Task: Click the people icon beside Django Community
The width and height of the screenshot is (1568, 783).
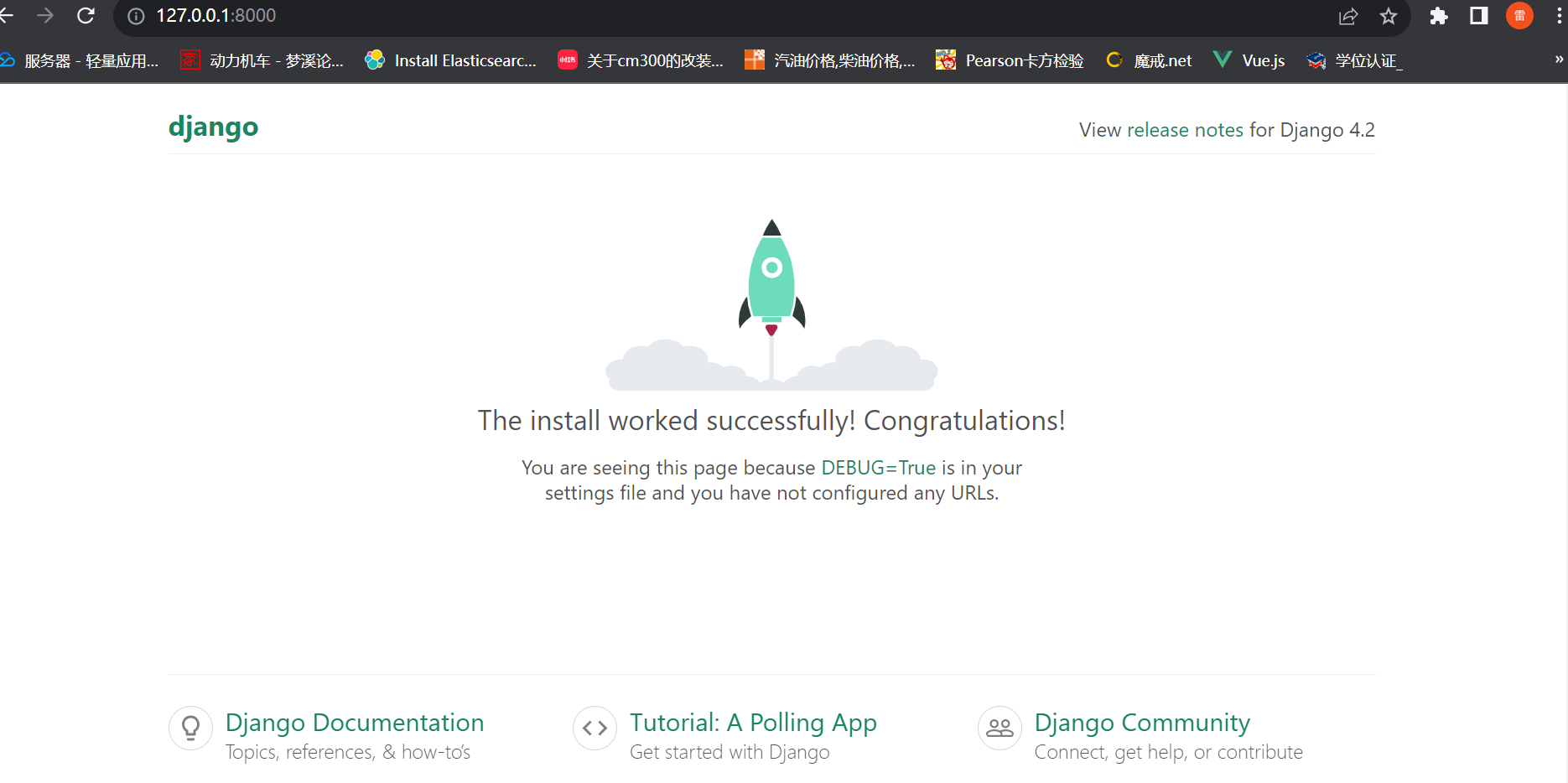Action: click(x=999, y=728)
